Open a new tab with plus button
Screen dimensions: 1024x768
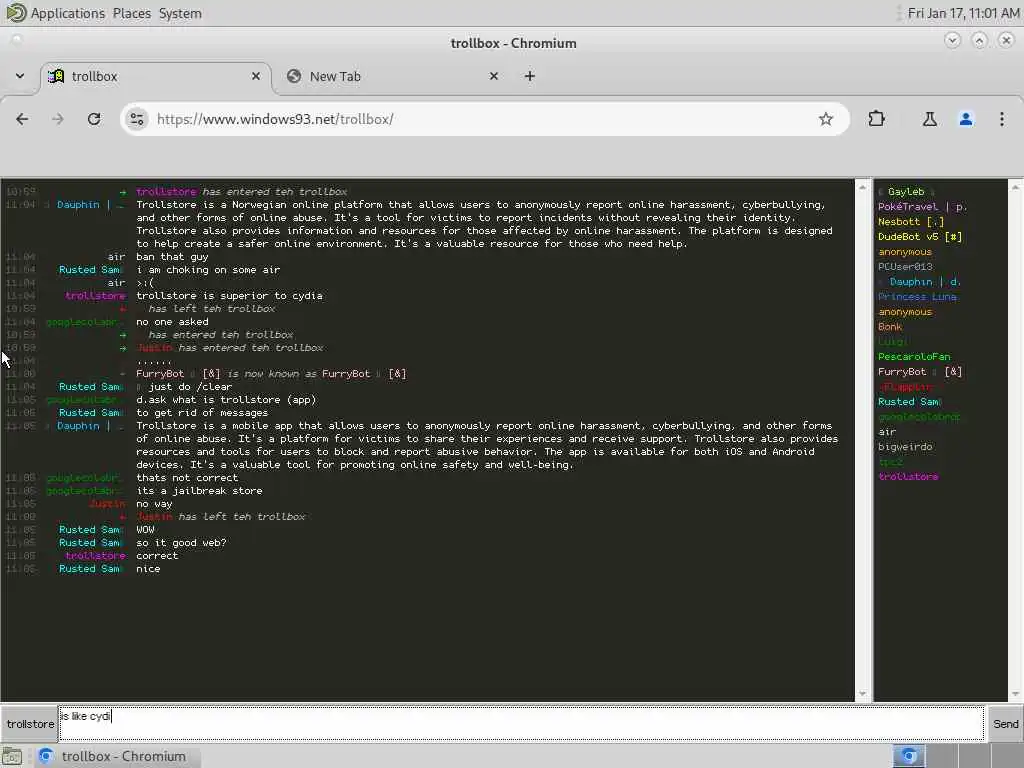click(530, 76)
